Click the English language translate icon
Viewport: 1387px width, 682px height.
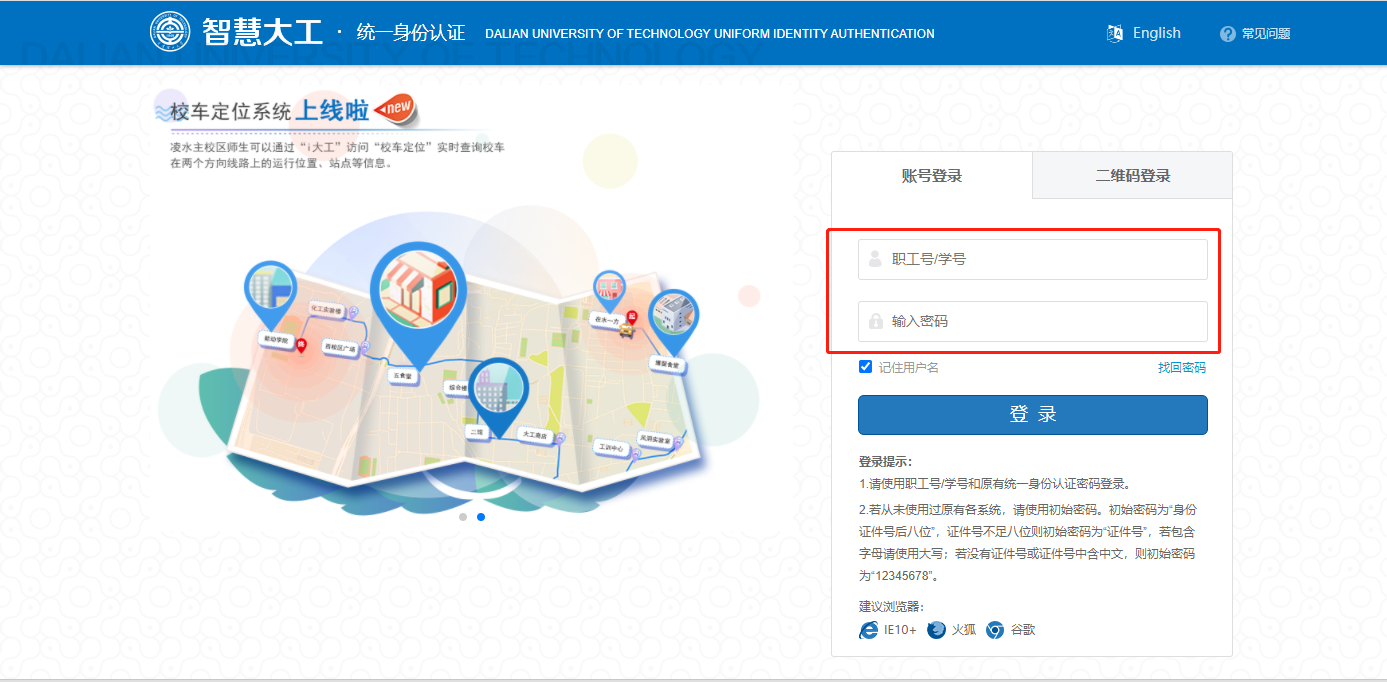point(1115,34)
